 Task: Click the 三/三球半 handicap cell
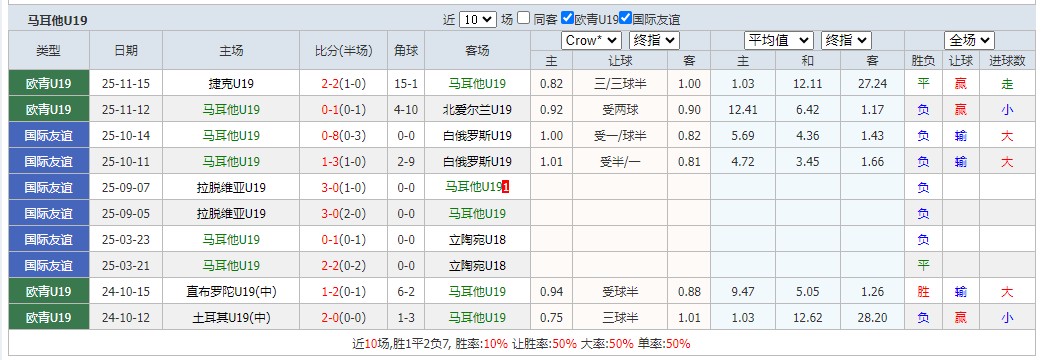pos(620,84)
